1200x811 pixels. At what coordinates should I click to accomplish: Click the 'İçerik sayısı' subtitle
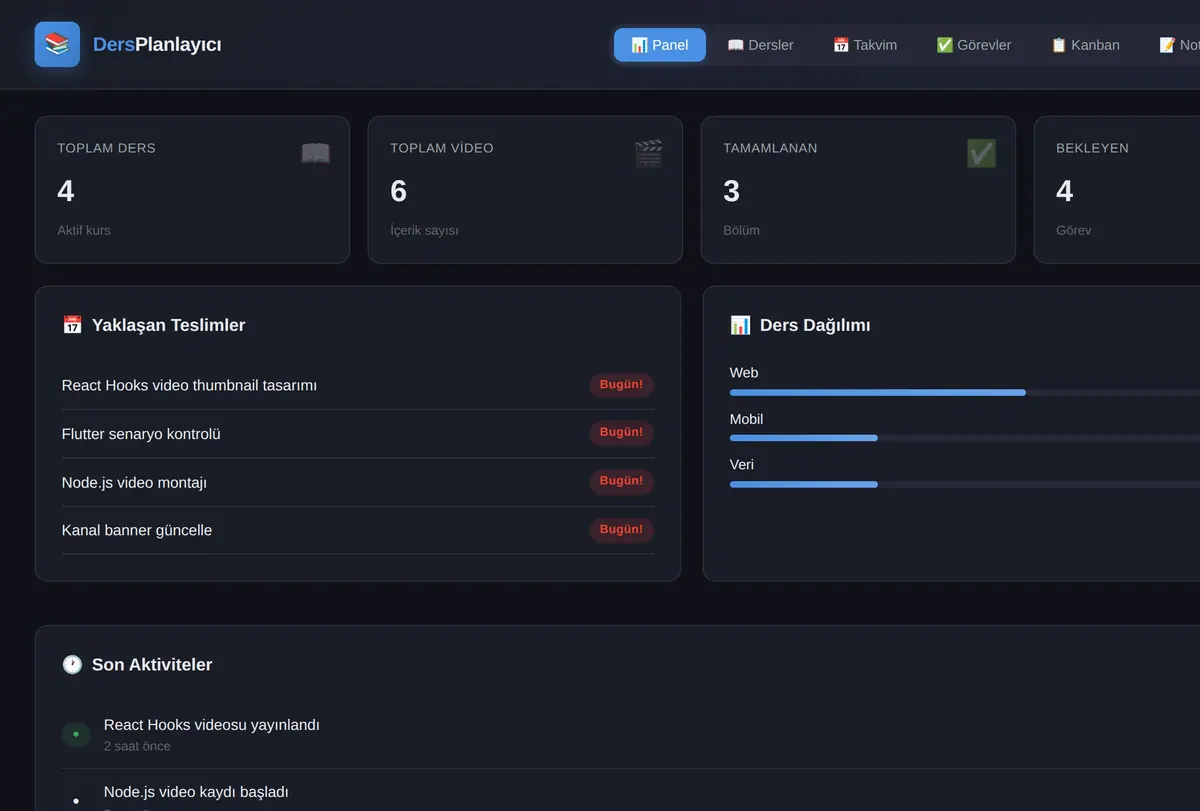click(424, 230)
